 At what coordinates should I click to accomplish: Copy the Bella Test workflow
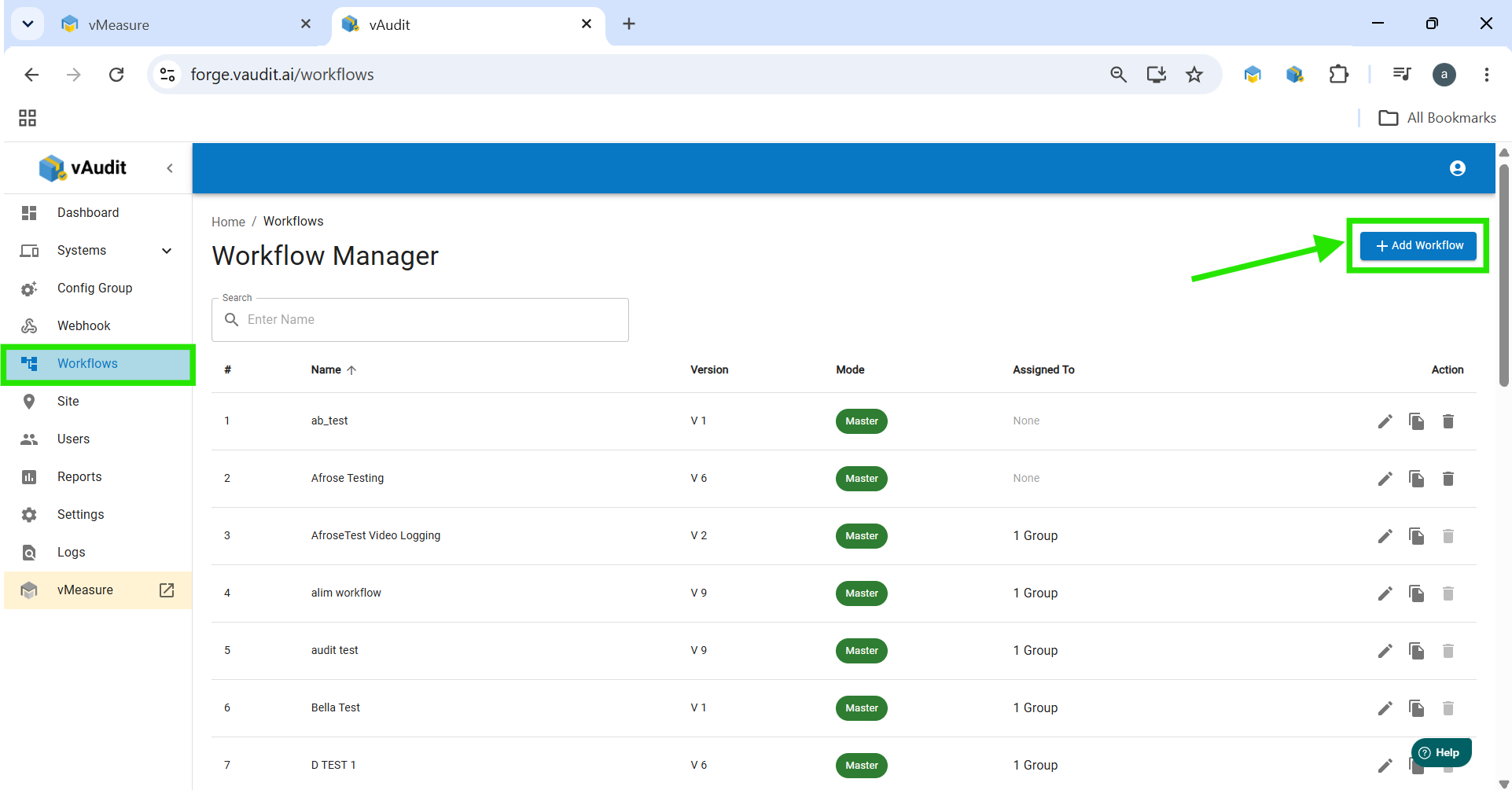1416,708
